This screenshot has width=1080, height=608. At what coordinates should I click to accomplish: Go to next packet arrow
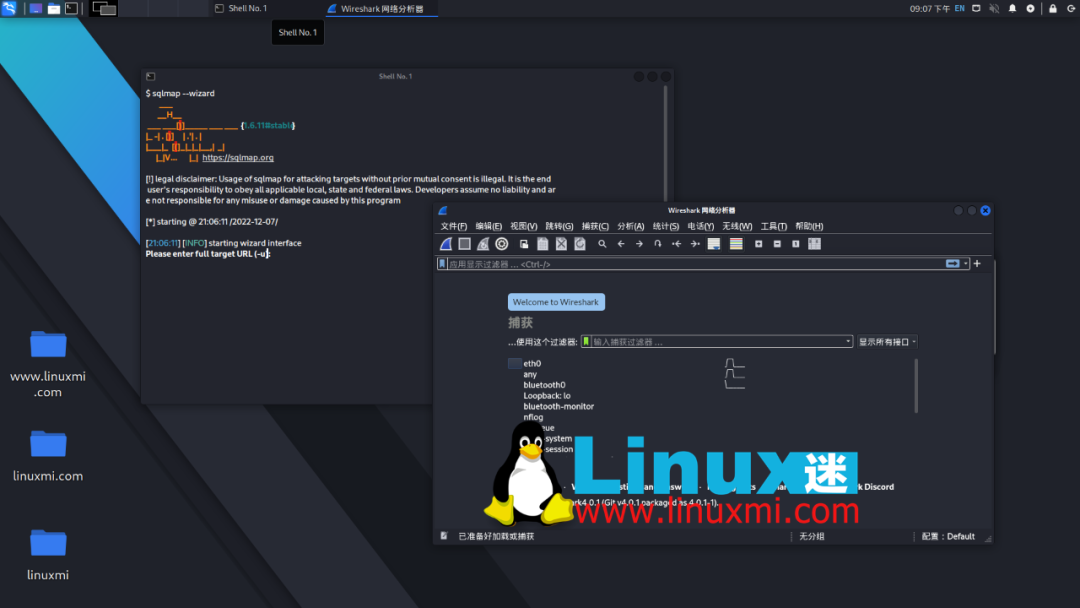click(639, 244)
